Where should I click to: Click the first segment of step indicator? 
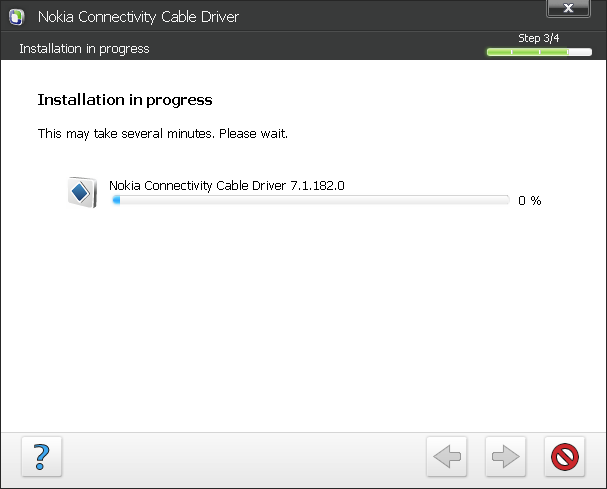click(497, 51)
